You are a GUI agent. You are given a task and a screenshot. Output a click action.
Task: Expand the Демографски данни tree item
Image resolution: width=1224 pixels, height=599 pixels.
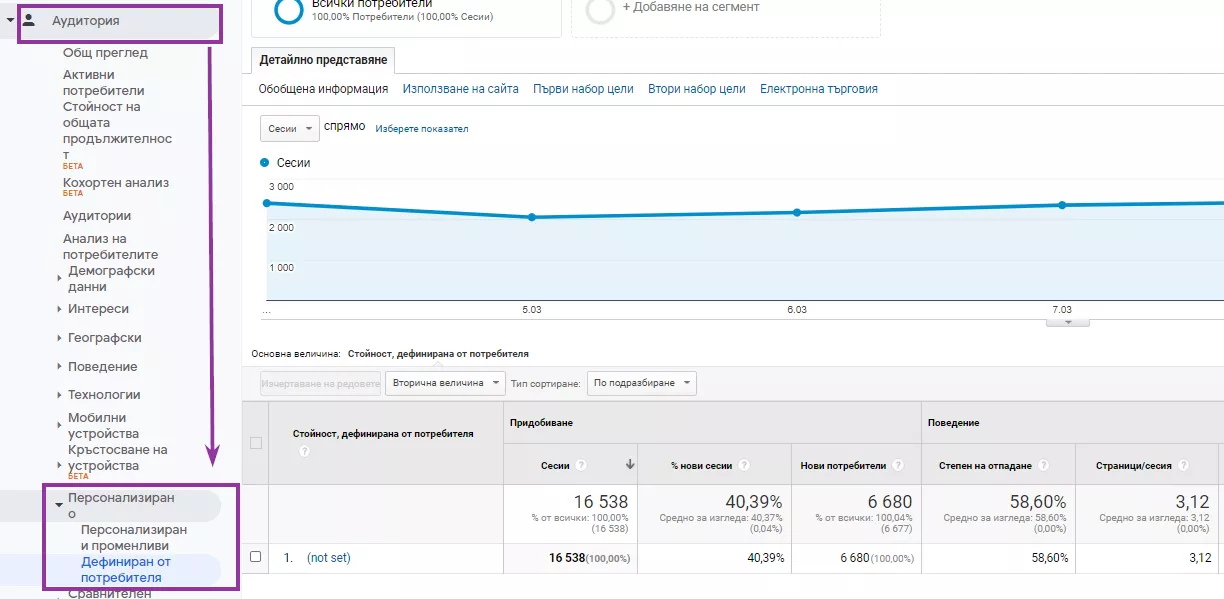pyautogui.click(x=59, y=278)
